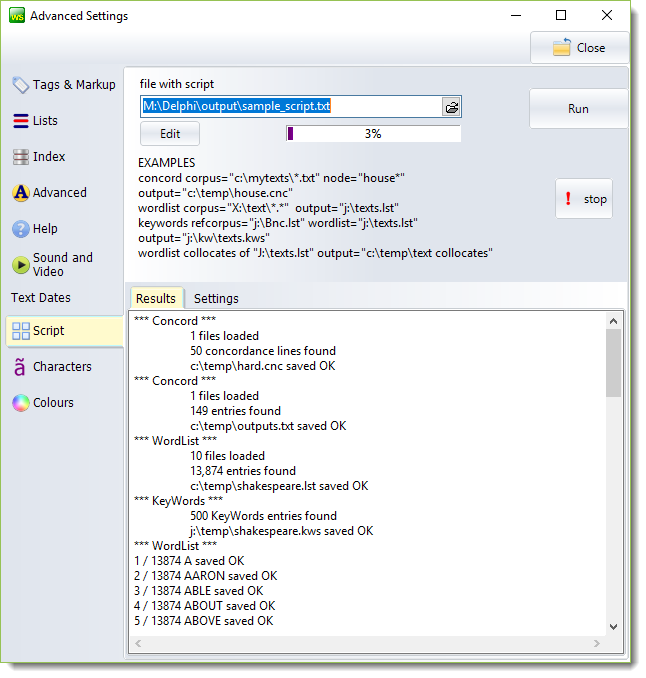
Task: Close the Advanced Settings window
Action: tap(579, 48)
